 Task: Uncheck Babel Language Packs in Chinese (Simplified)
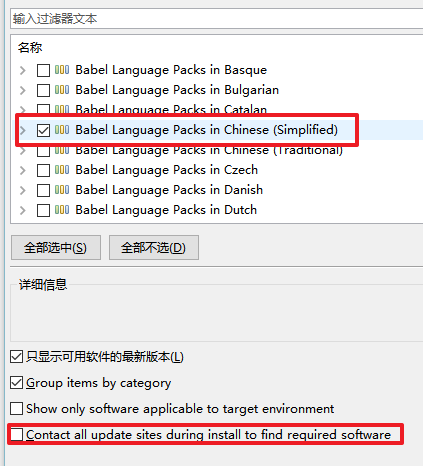[x=43, y=130]
